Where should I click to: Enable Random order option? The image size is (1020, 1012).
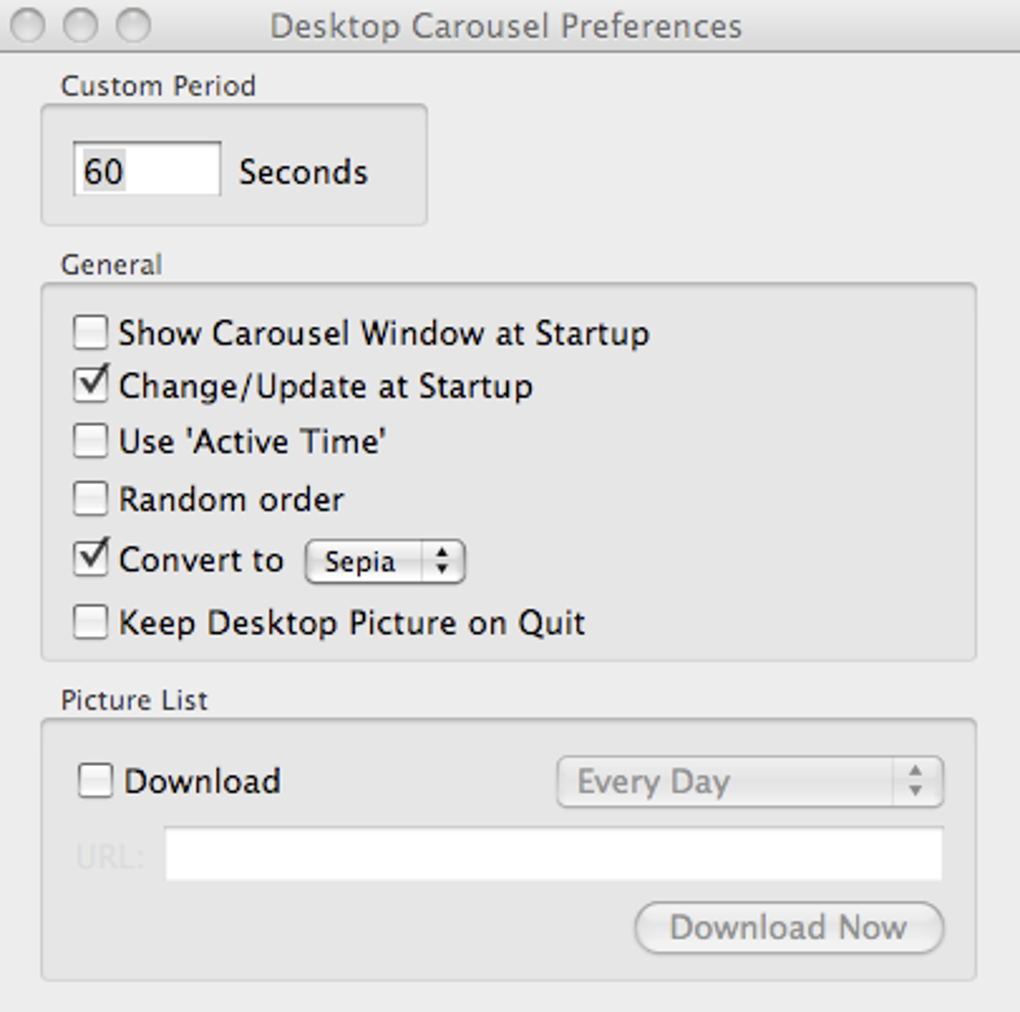pyautogui.click(x=90, y=499)
